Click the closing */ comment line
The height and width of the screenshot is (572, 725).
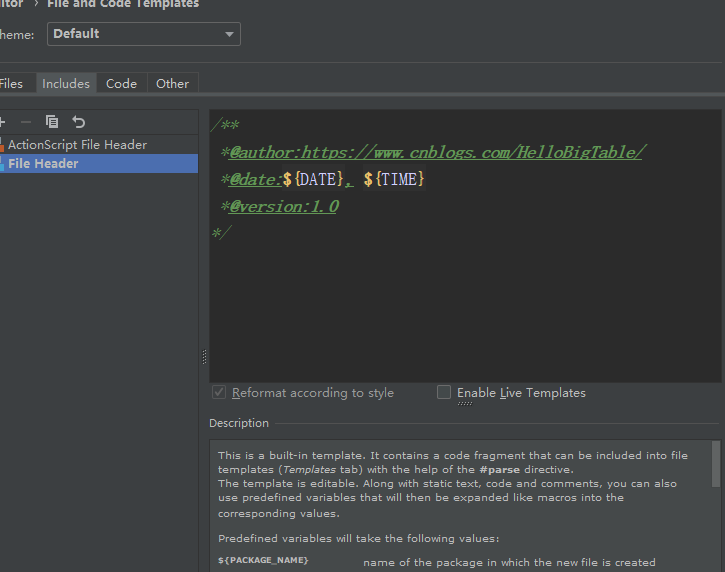(221, 233)
